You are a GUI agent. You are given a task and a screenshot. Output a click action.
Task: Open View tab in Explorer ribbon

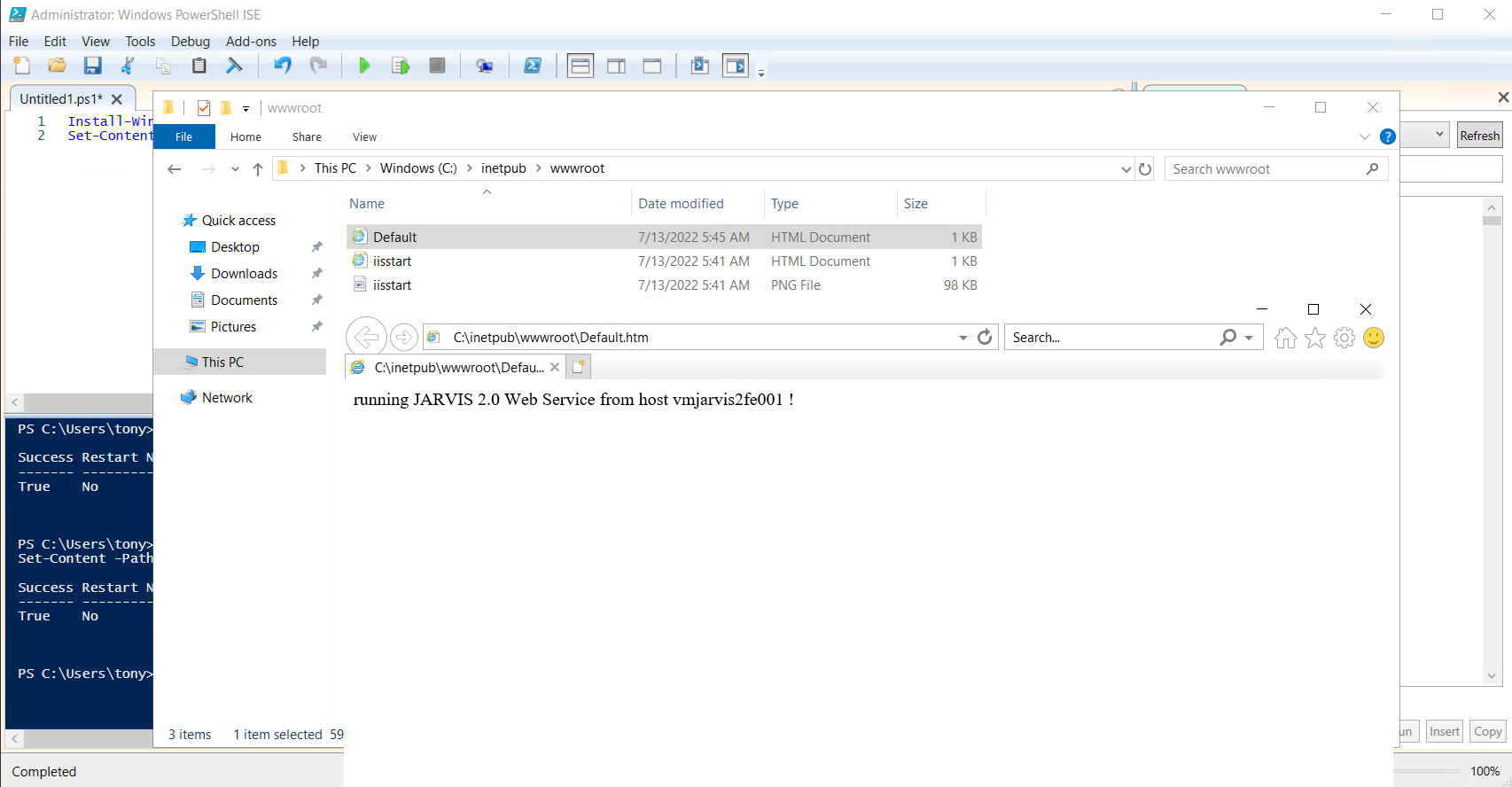(x=364, y=136)
